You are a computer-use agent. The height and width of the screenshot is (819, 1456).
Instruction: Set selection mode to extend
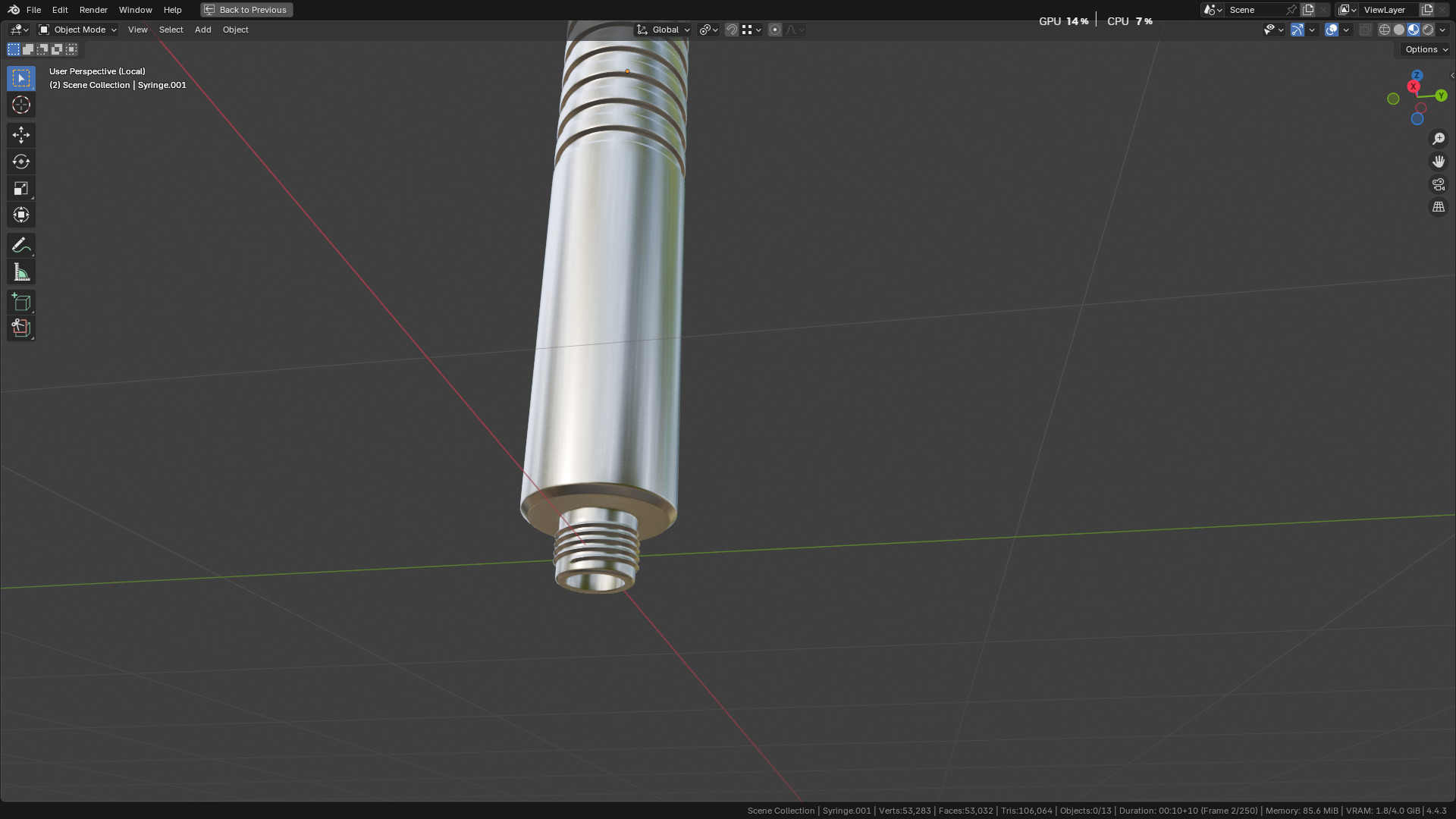28,49
